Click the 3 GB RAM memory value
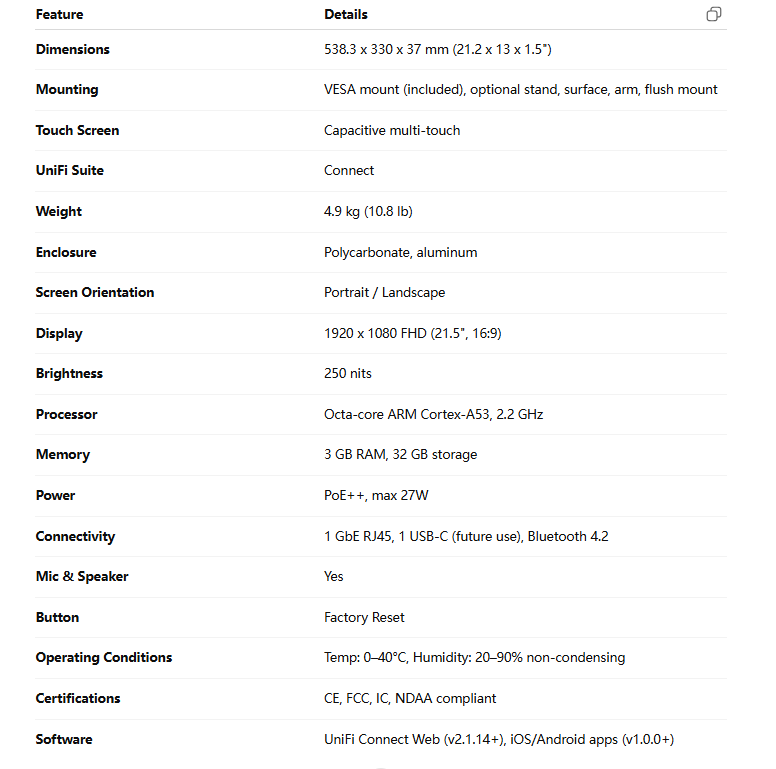Viewport: 776px width, 769px height. pyautogui.click(x=400, y=455)
